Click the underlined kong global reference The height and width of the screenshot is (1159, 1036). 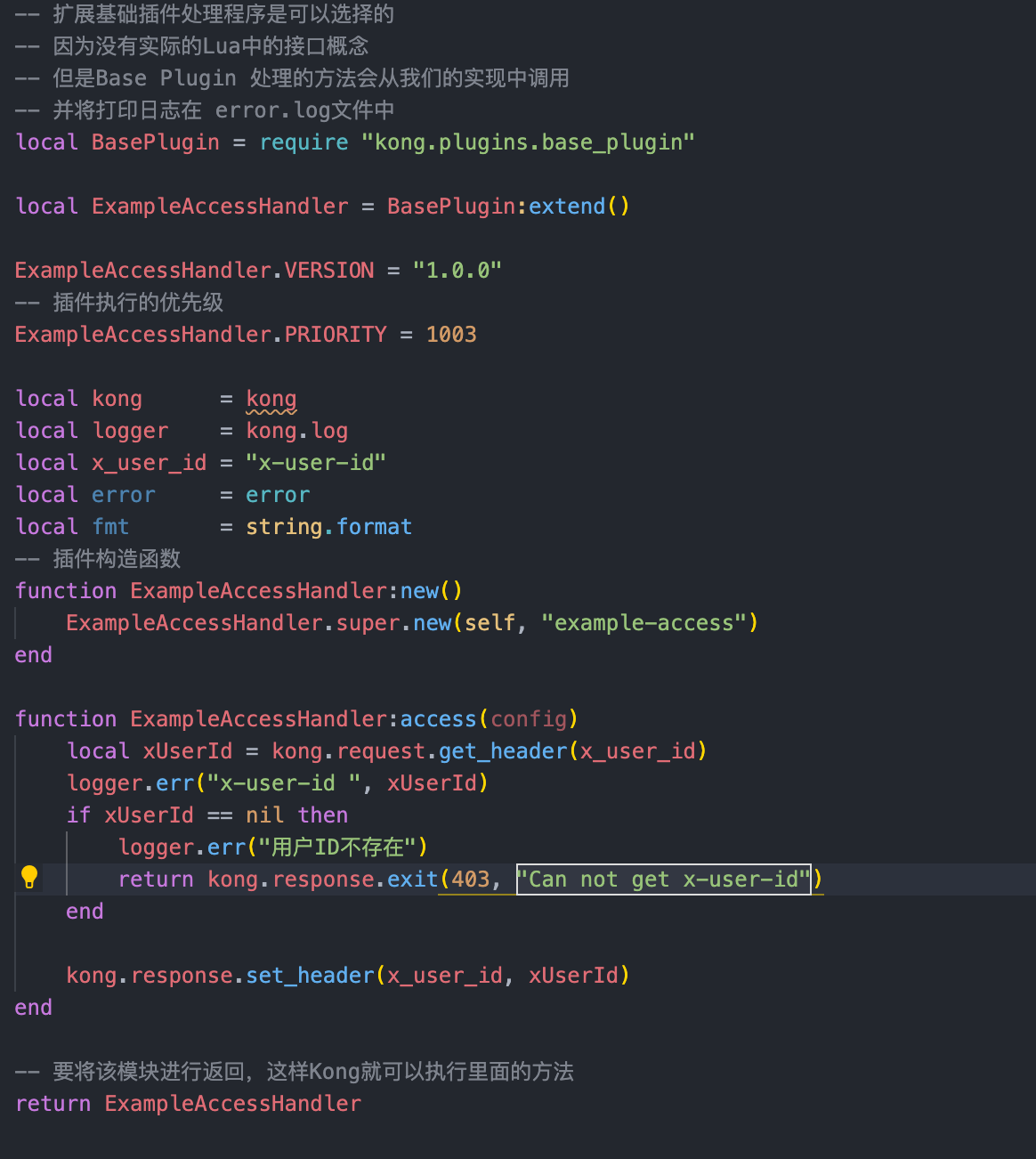(271, 399)
